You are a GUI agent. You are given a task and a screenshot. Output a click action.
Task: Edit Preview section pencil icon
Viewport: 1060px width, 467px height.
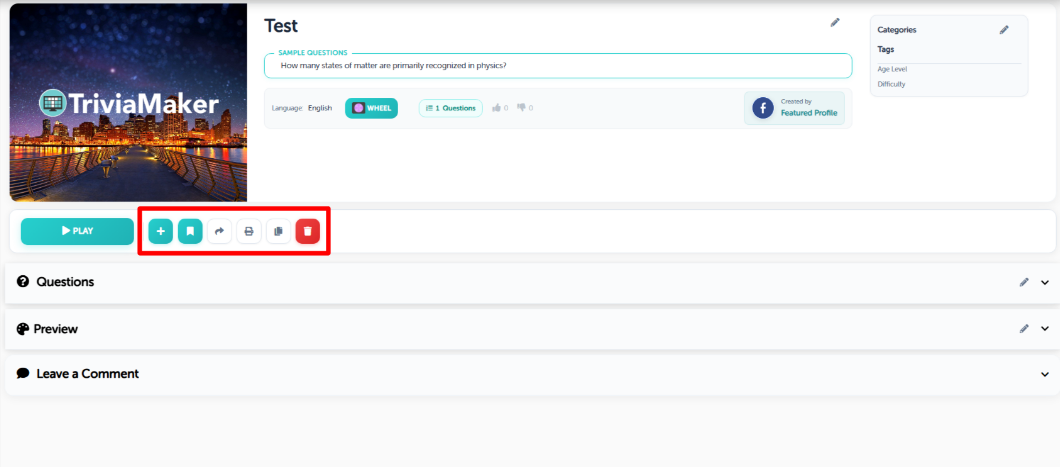pyautogui.click(x=1024, y=328)
